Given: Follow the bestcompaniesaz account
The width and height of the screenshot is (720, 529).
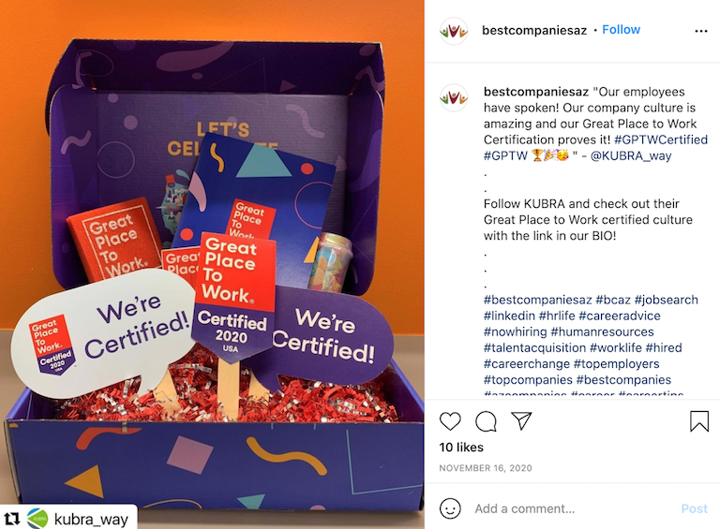Looking at the screenshot, I should click(x=621, y=30).
